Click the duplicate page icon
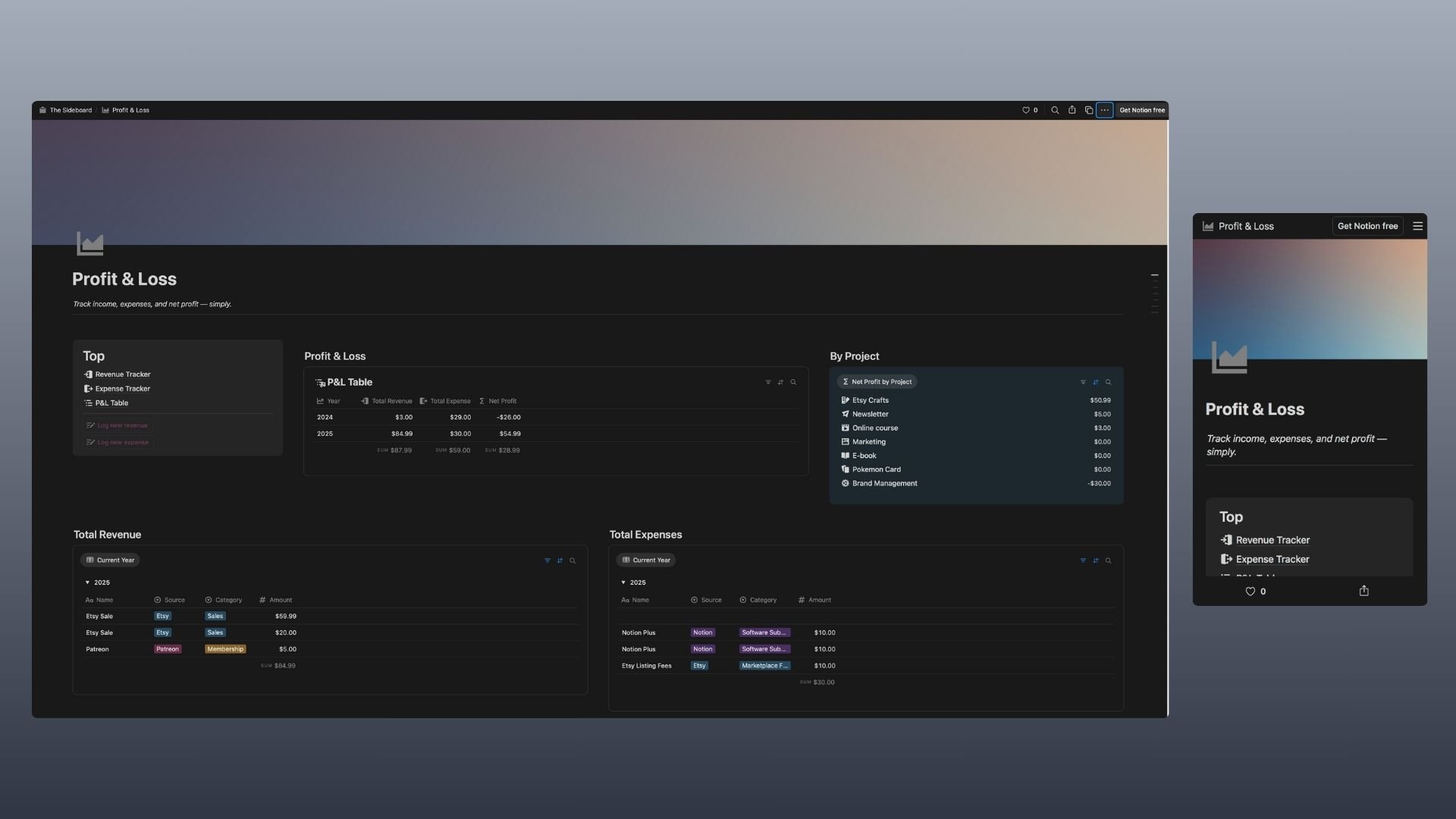This screenshot has height=819, width=1456. [x=1088, y=111]
